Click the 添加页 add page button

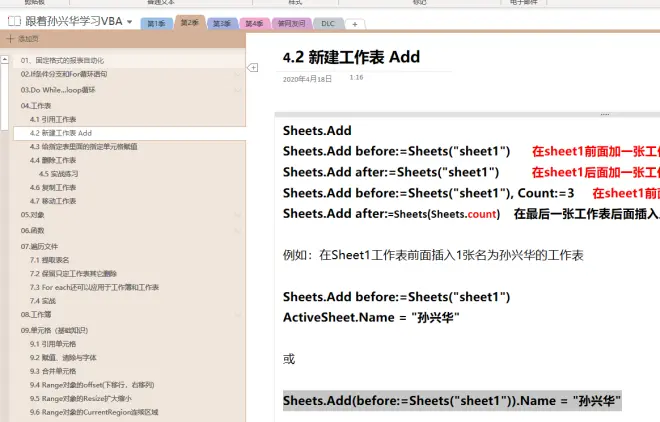[23, 39]
